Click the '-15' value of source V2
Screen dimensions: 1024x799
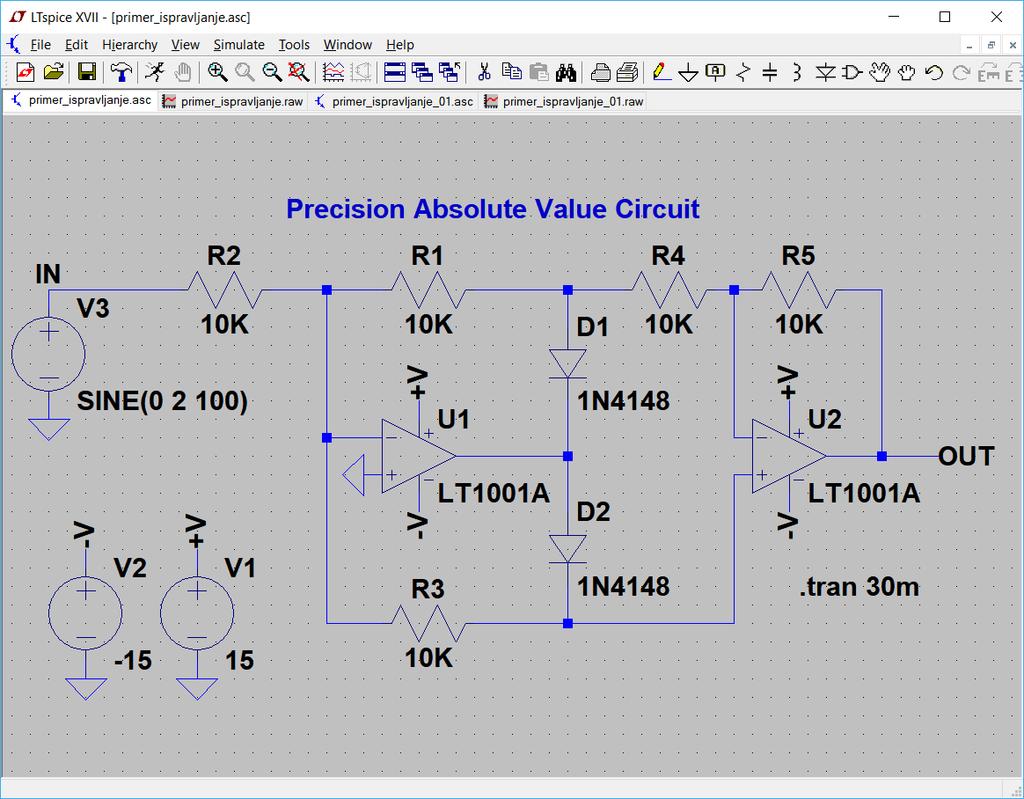click(133, 660)
